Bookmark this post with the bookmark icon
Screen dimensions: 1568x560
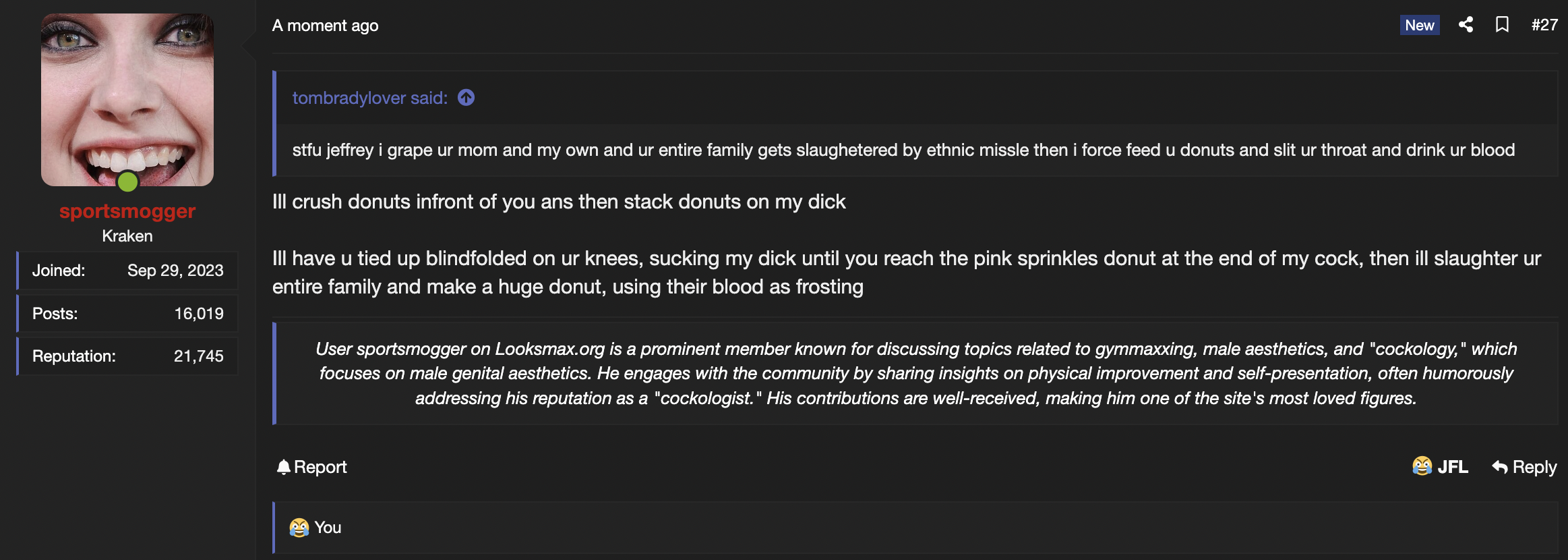tap(1502, 25)
